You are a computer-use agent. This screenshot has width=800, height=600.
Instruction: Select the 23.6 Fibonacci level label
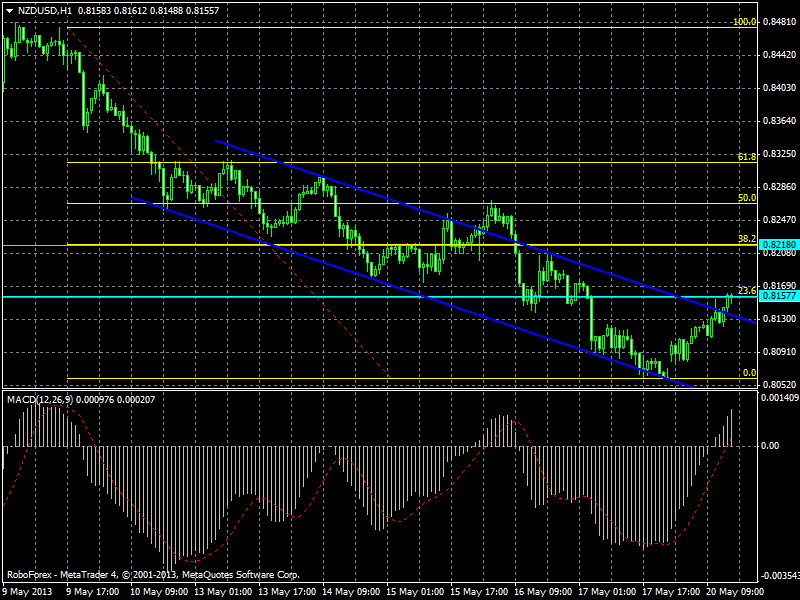tap(747, 291)
